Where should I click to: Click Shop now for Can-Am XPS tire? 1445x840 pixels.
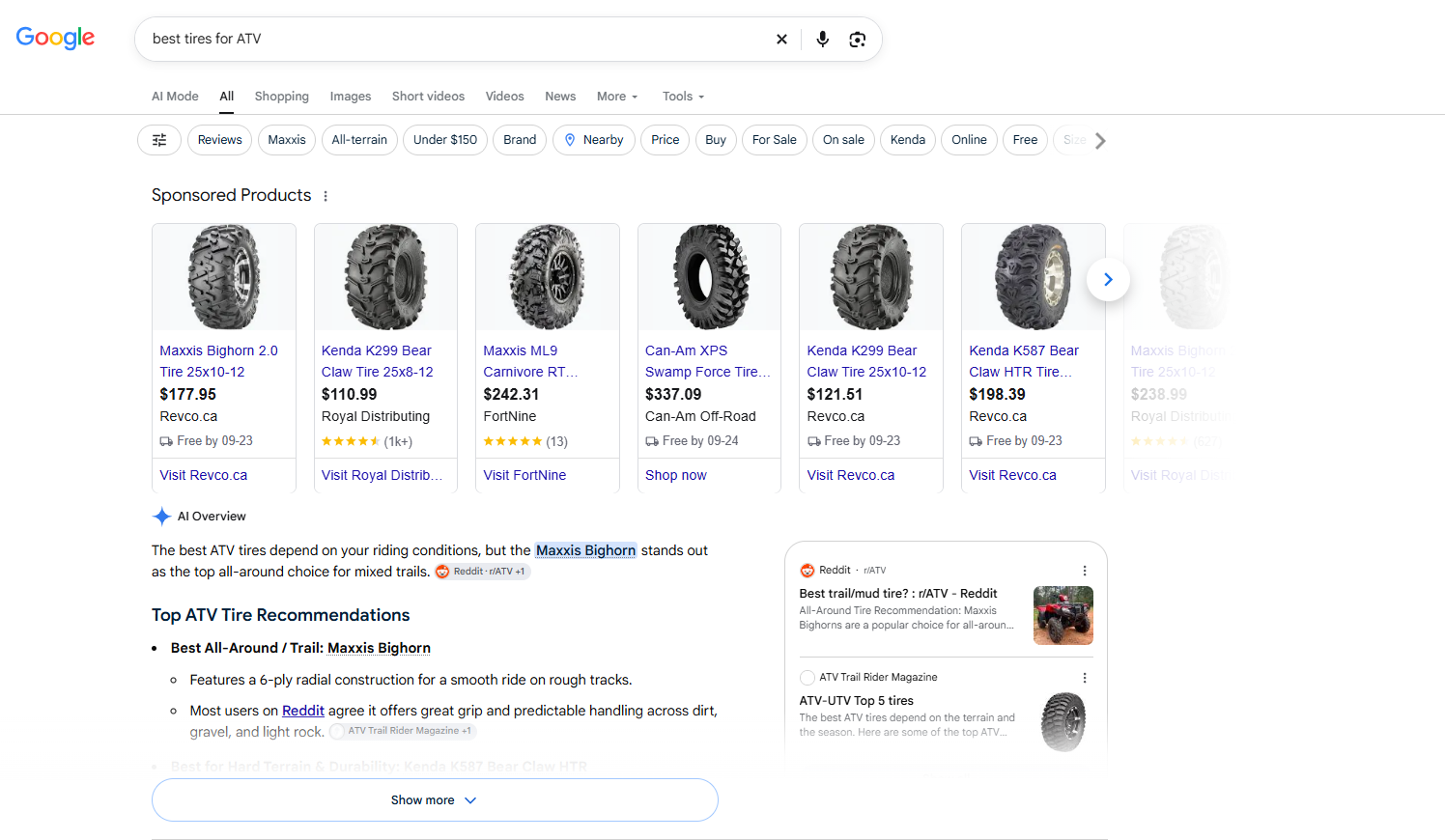676,475
